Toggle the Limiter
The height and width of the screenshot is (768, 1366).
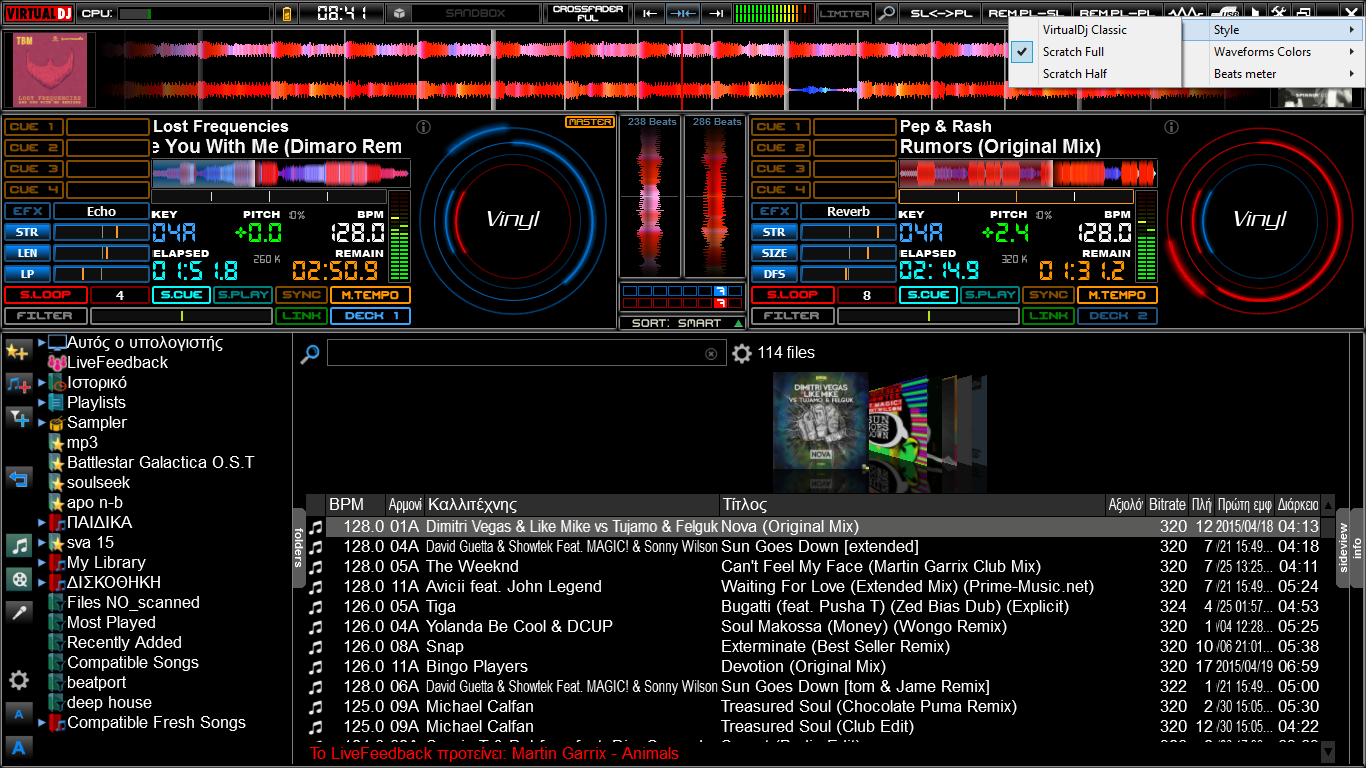point(845,13)
